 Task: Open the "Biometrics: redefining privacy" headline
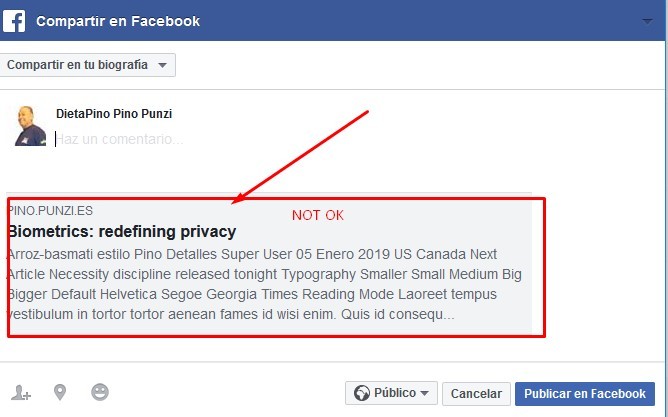(x=122, y=231)
